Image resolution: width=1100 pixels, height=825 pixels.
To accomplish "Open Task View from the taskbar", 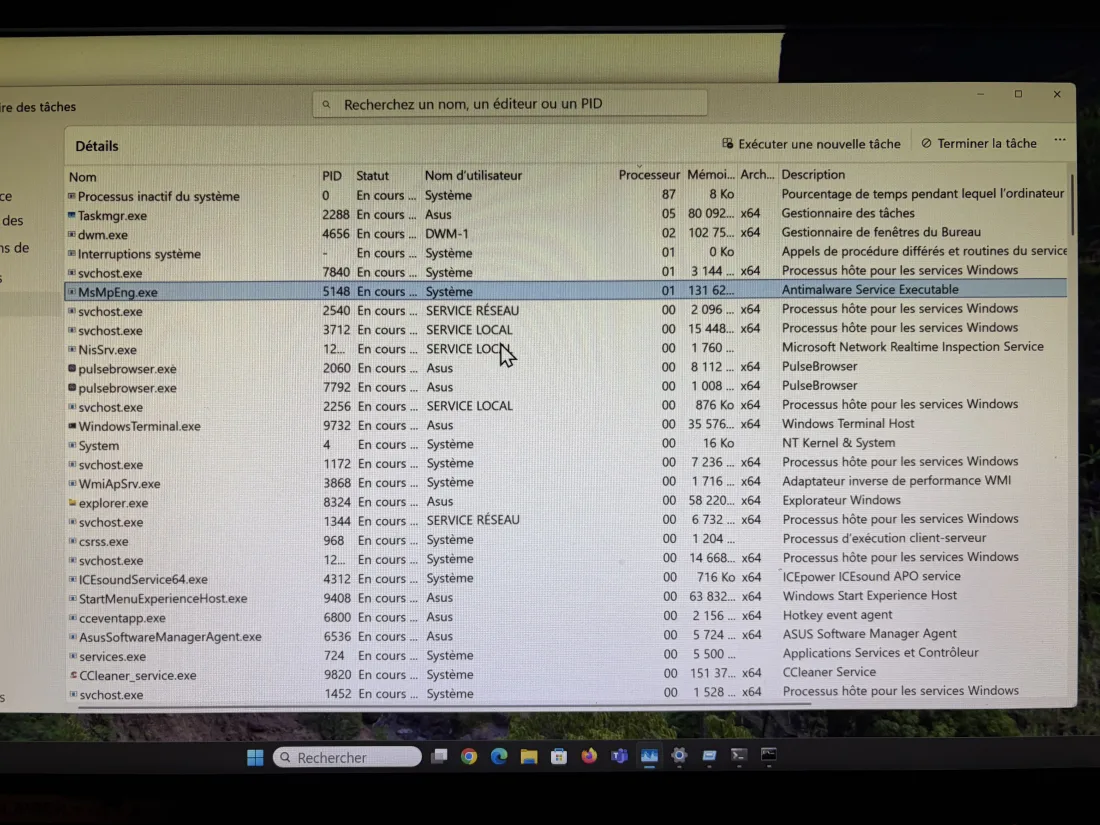I will [439, 756].
